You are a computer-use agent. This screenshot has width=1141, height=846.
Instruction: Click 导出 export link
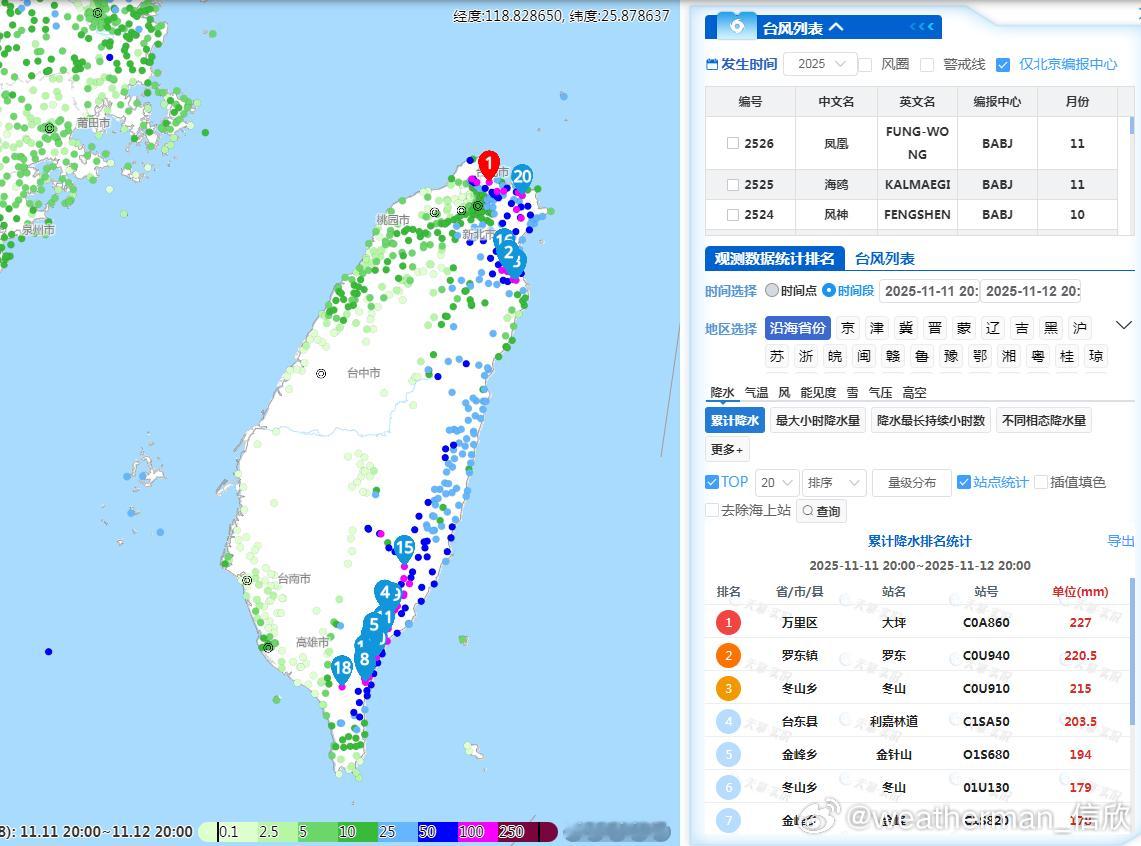(1121, 540)
